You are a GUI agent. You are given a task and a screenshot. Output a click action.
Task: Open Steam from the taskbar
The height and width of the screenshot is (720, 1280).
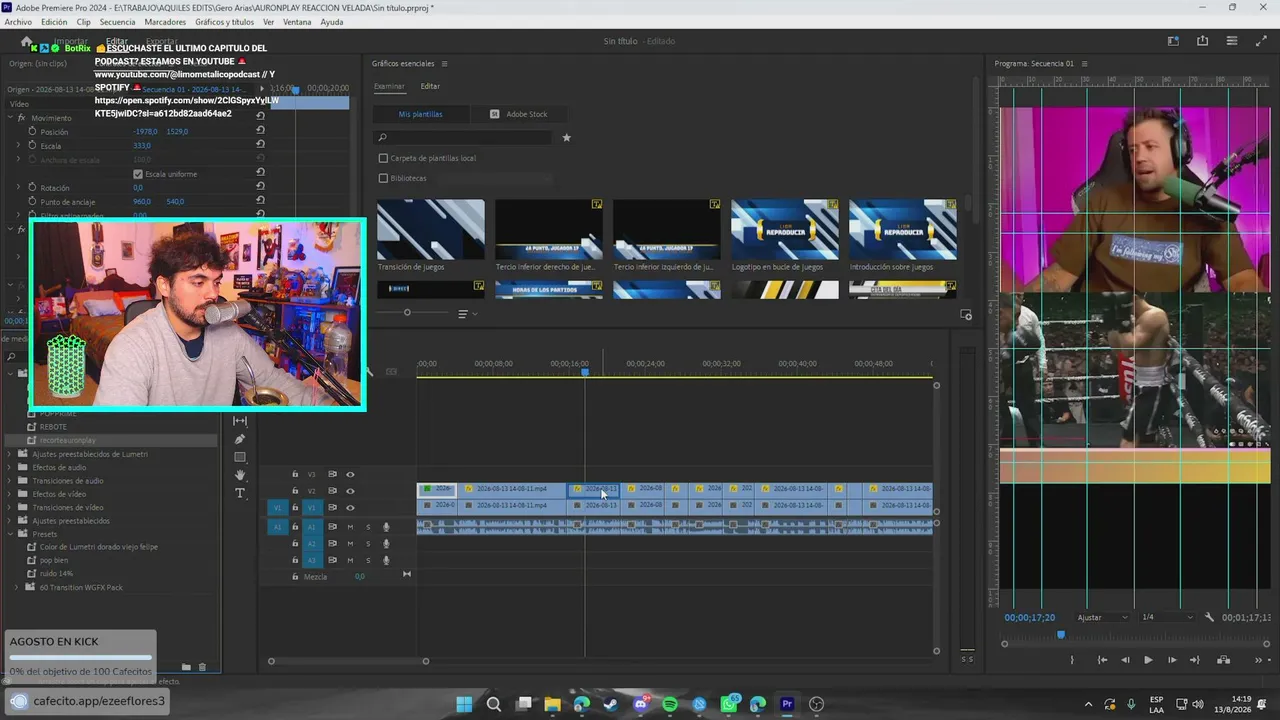pos(611,704)
